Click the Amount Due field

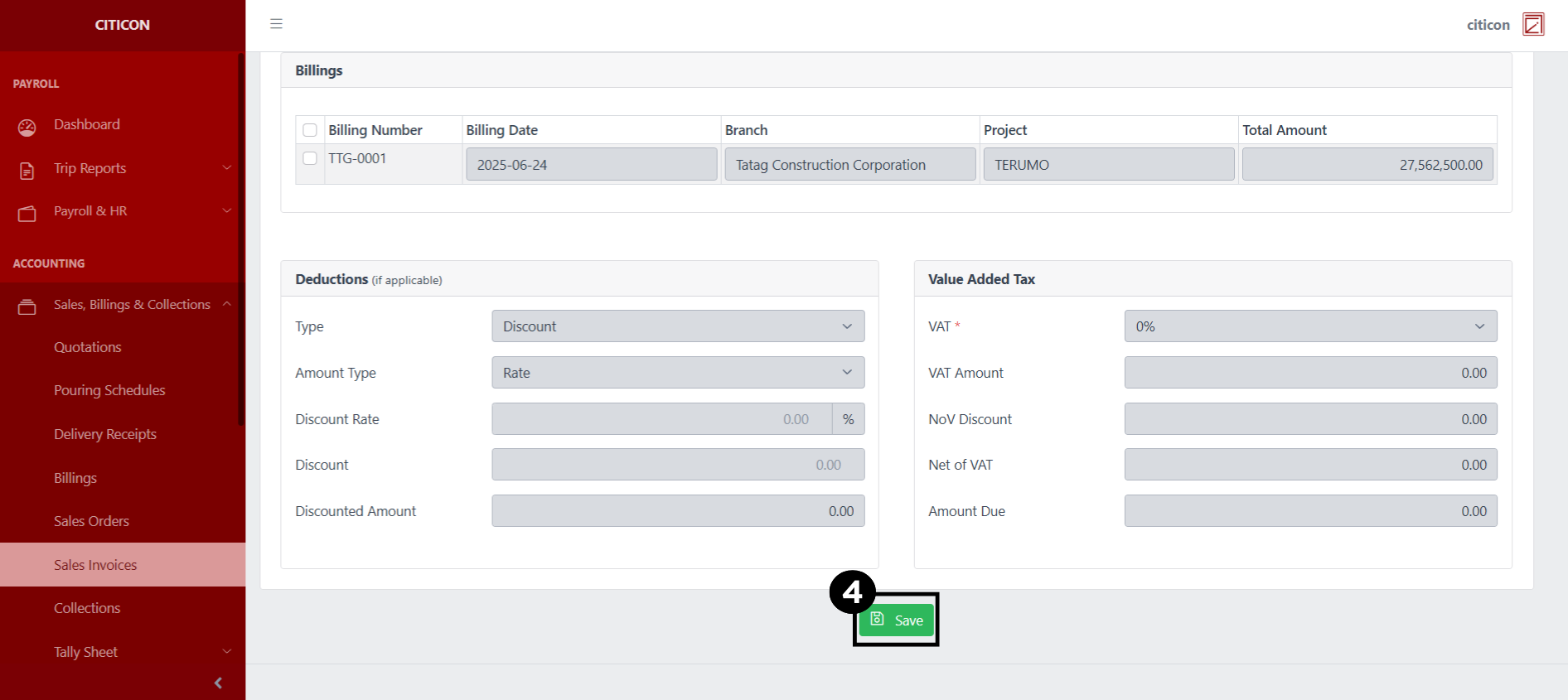click(1310, 511)
